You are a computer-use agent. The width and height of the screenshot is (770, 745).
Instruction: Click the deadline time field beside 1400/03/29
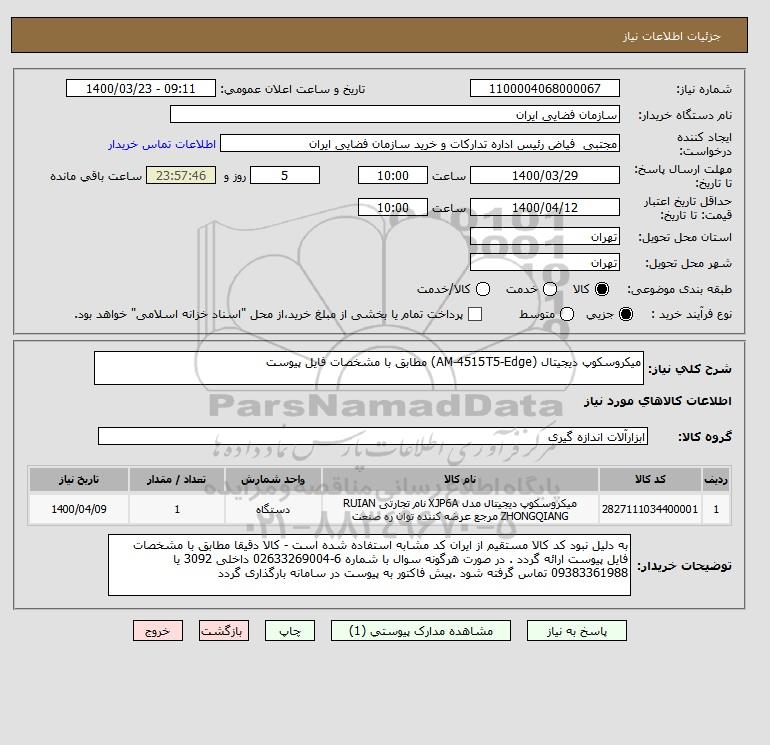tap(393, 175)
